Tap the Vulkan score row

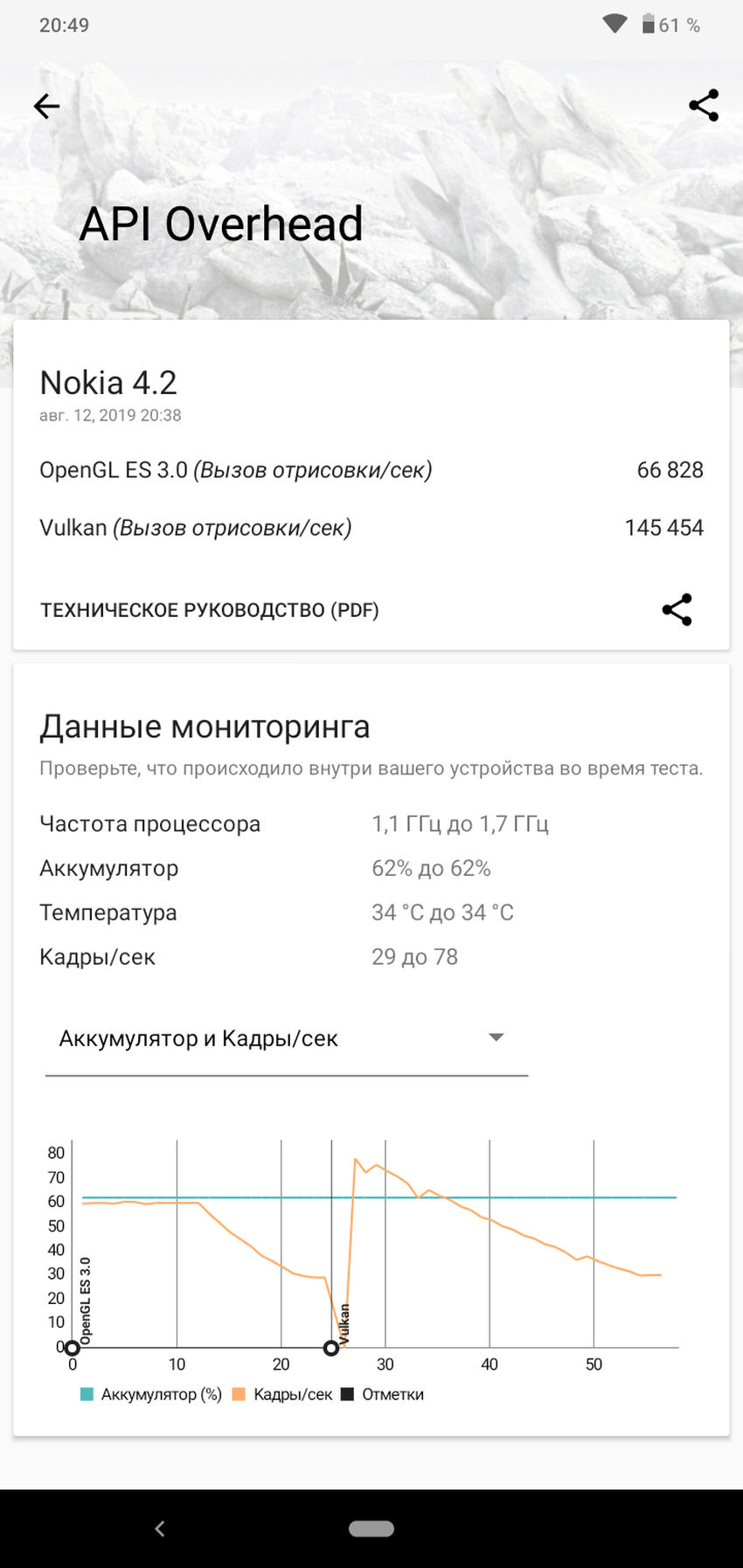[x=371, y=528]
